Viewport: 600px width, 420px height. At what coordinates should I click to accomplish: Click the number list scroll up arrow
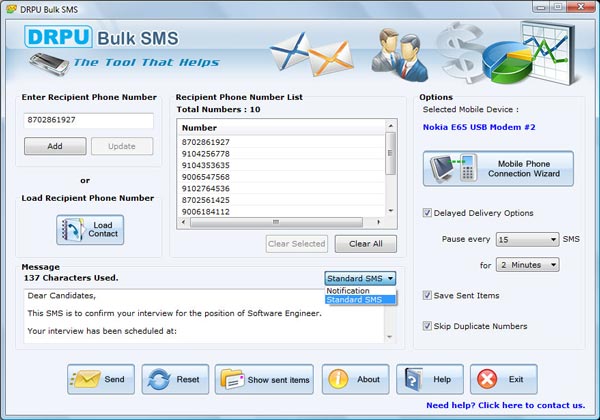tap(390, 125)
